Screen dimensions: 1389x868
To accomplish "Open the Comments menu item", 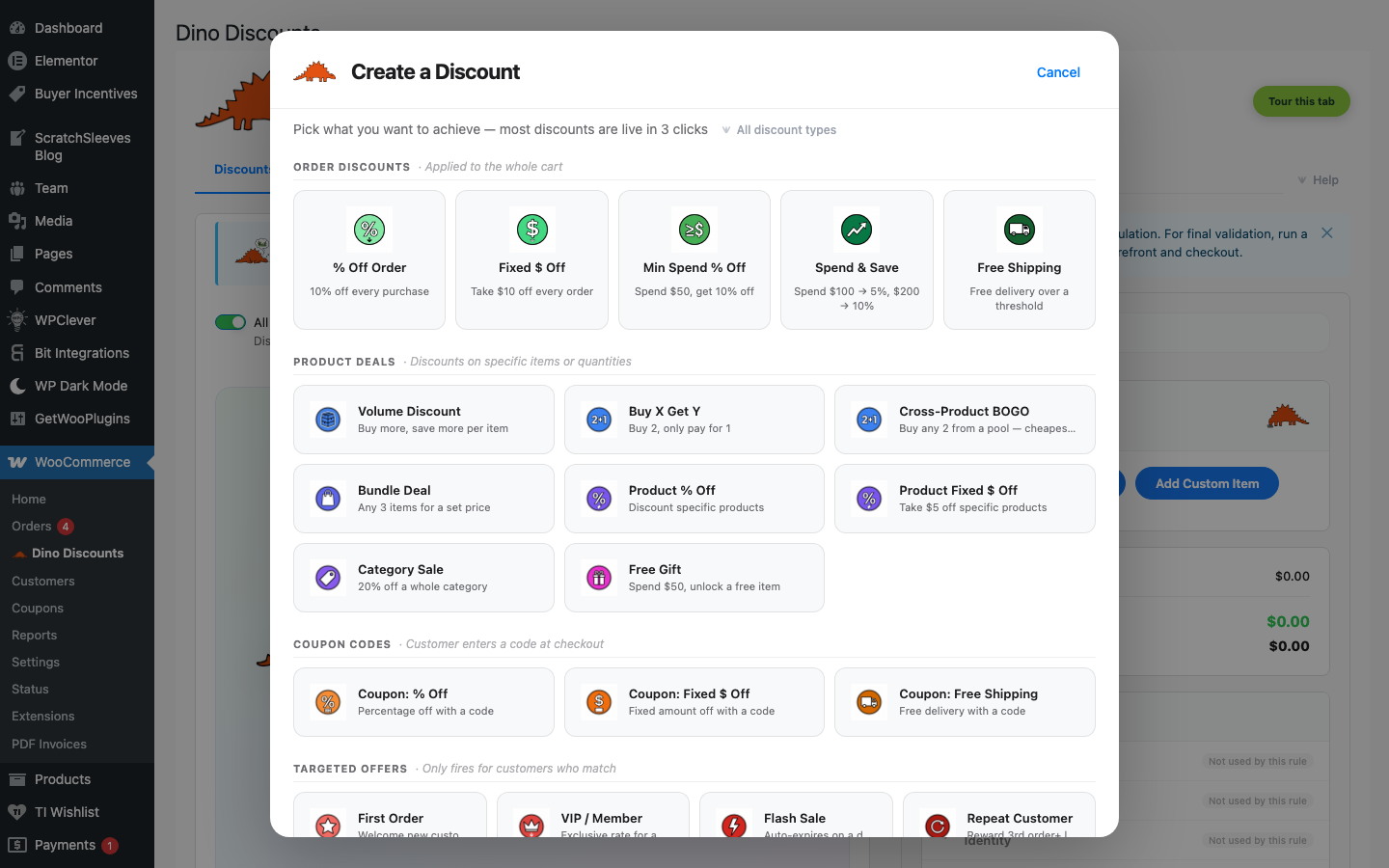I will 77,287.
